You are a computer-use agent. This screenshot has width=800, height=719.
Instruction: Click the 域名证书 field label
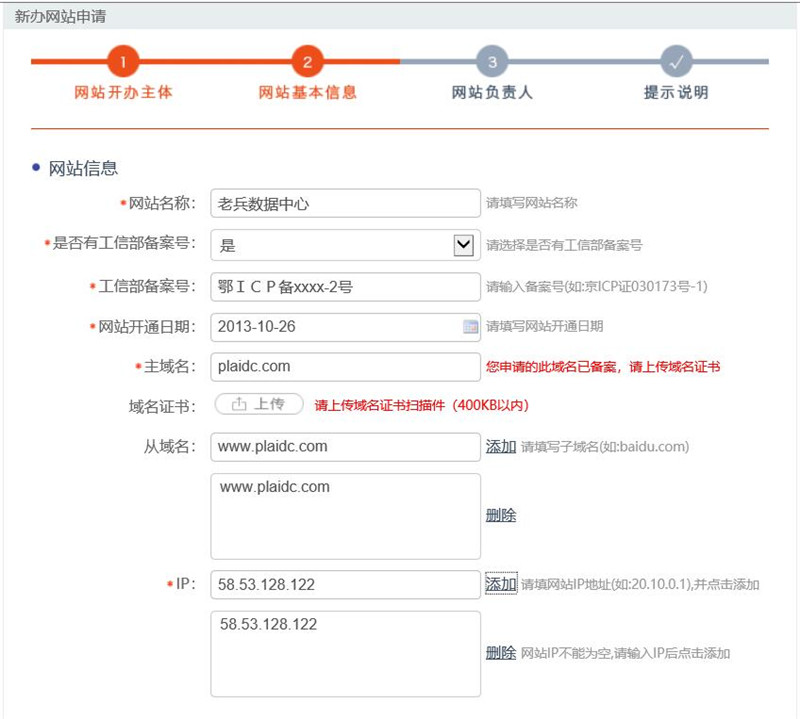162,407
